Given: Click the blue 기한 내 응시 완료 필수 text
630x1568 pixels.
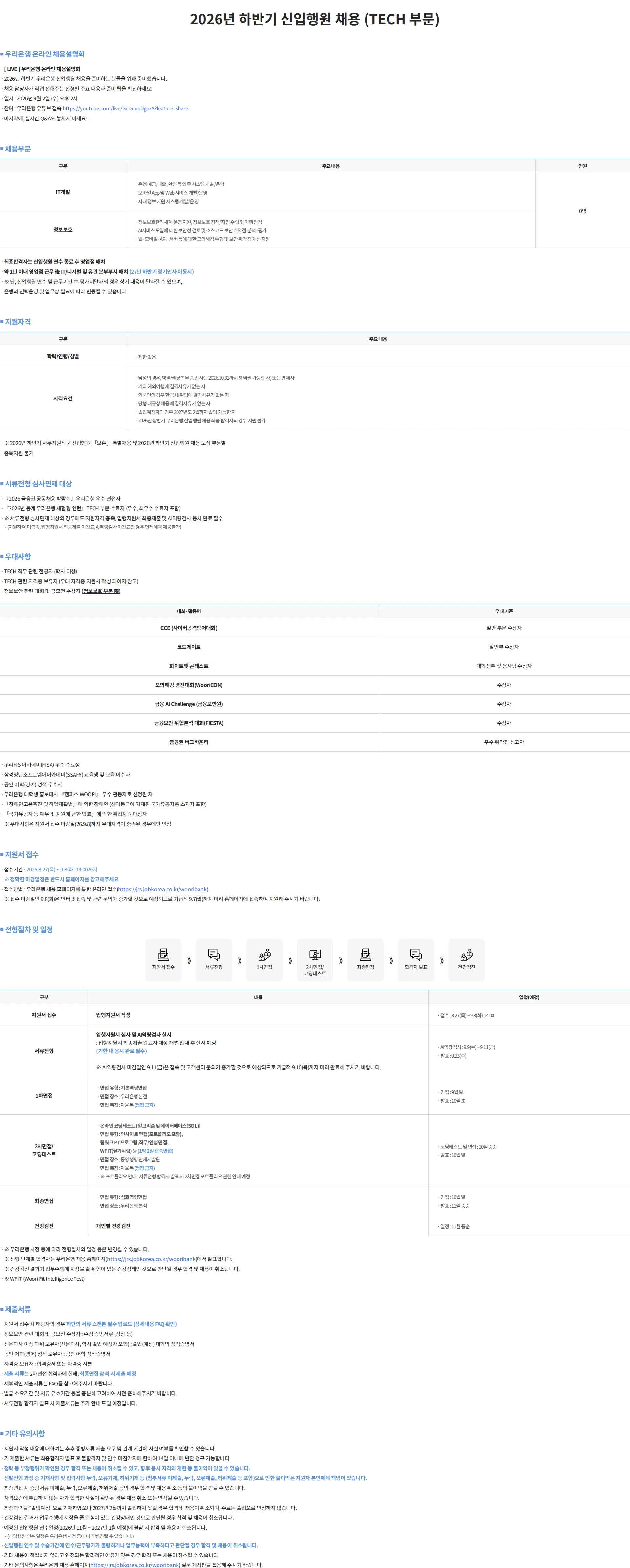Looking at the screenshot, I should 121,1051.
